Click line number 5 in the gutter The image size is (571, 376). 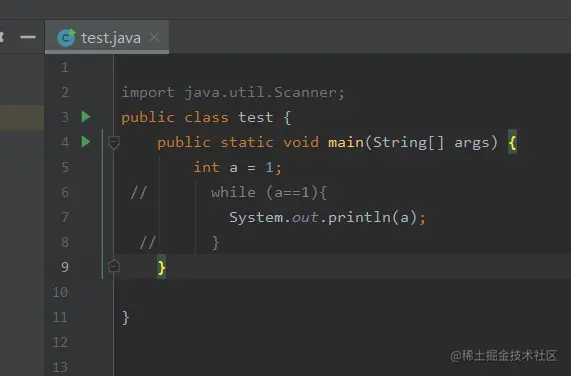65,167
